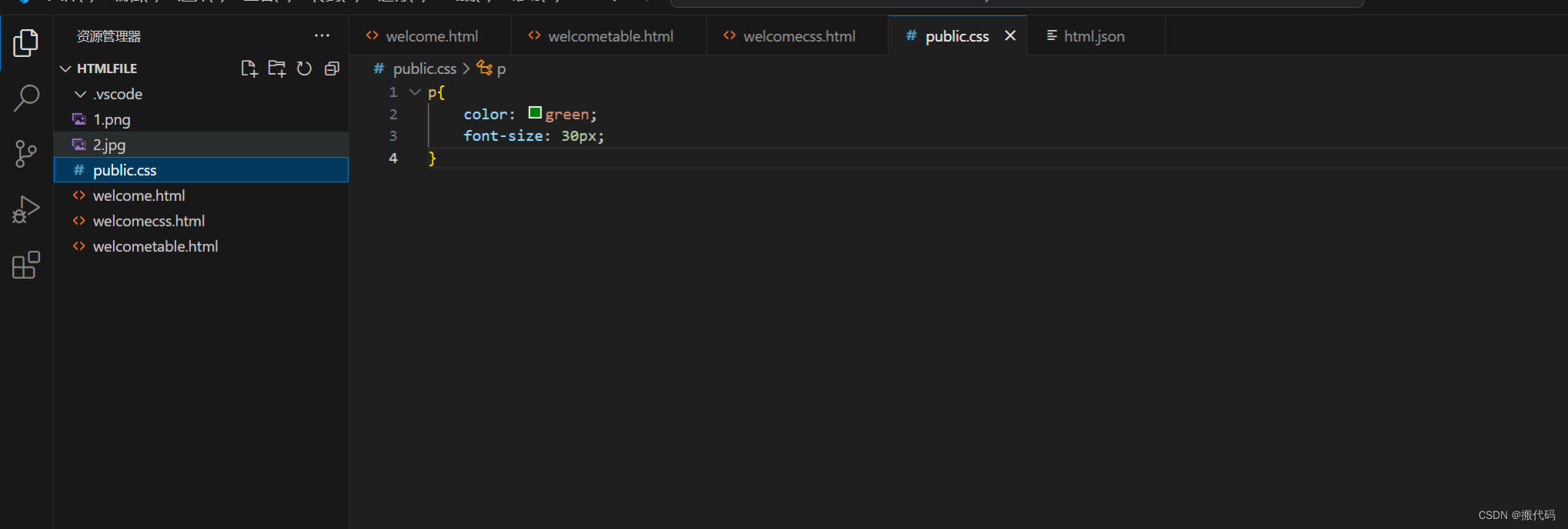Open the Source Control view icon
Image resolution: width=1568 pixels, height=529 pixels.
pos(26,154)
